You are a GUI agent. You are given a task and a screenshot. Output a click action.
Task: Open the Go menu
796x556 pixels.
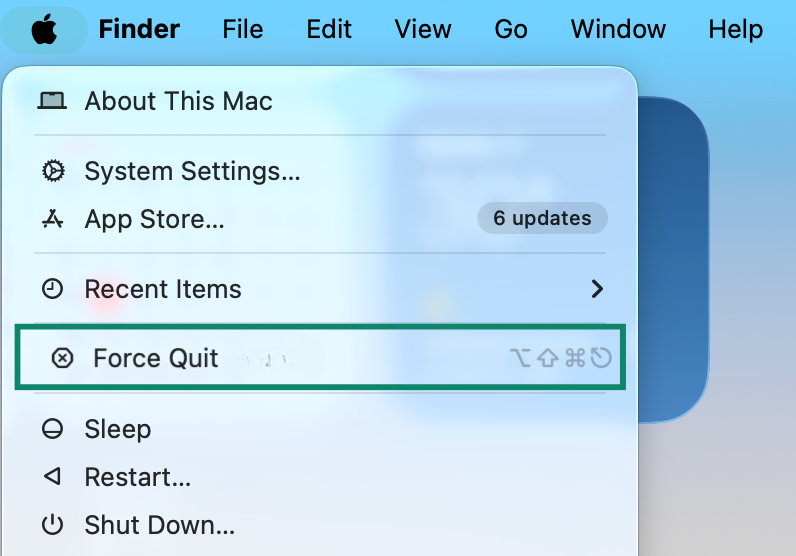click(x=511, y=29)
